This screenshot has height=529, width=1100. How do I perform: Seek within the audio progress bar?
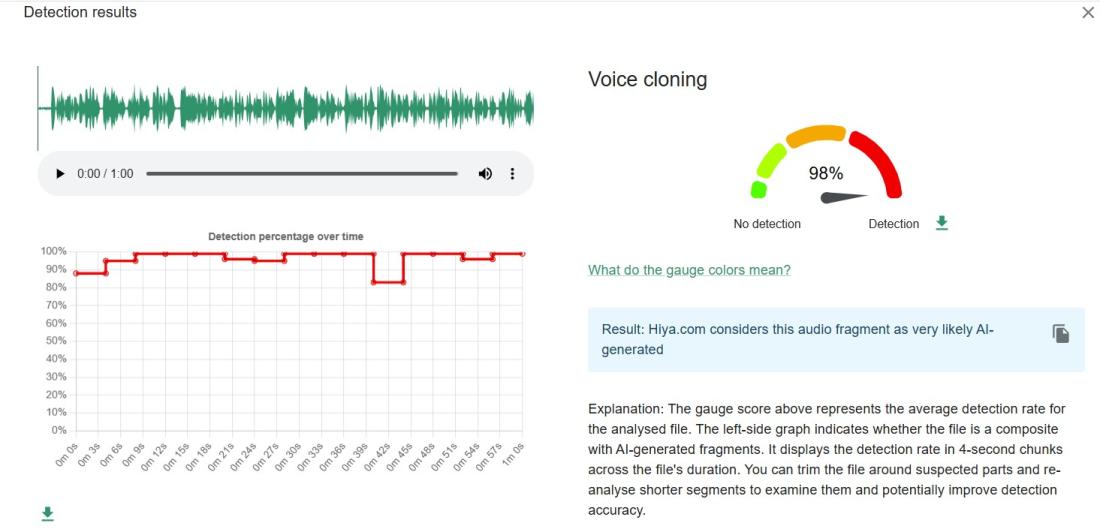301,174
